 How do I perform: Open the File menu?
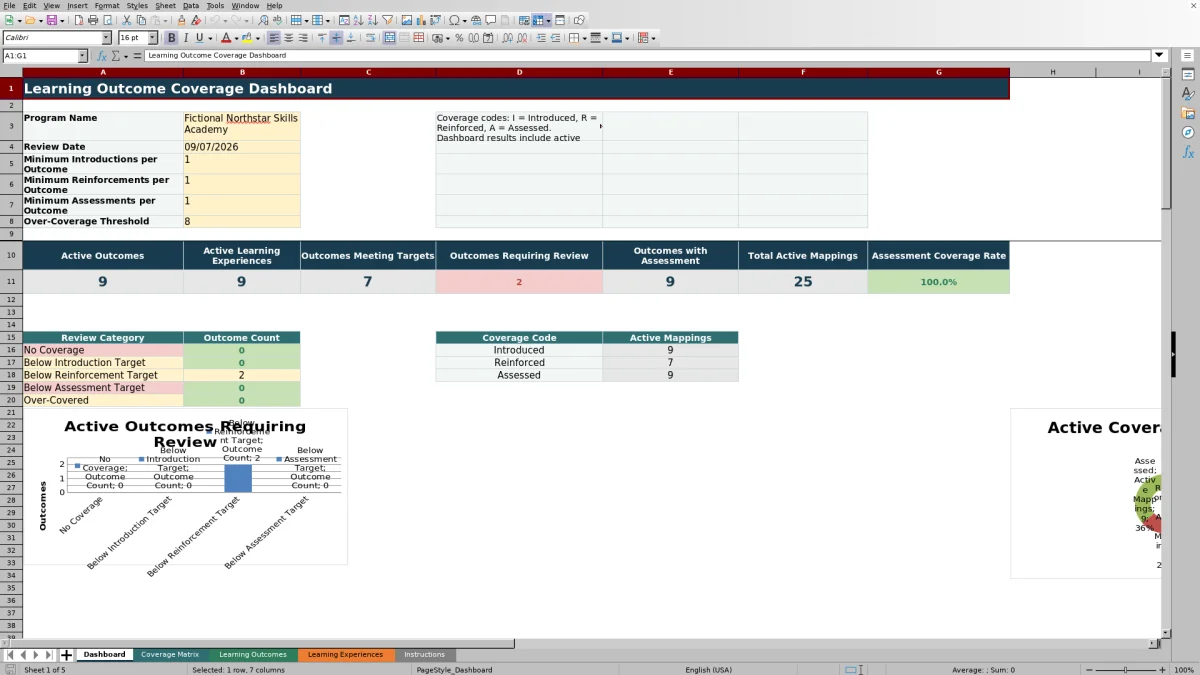coord(9,6)
